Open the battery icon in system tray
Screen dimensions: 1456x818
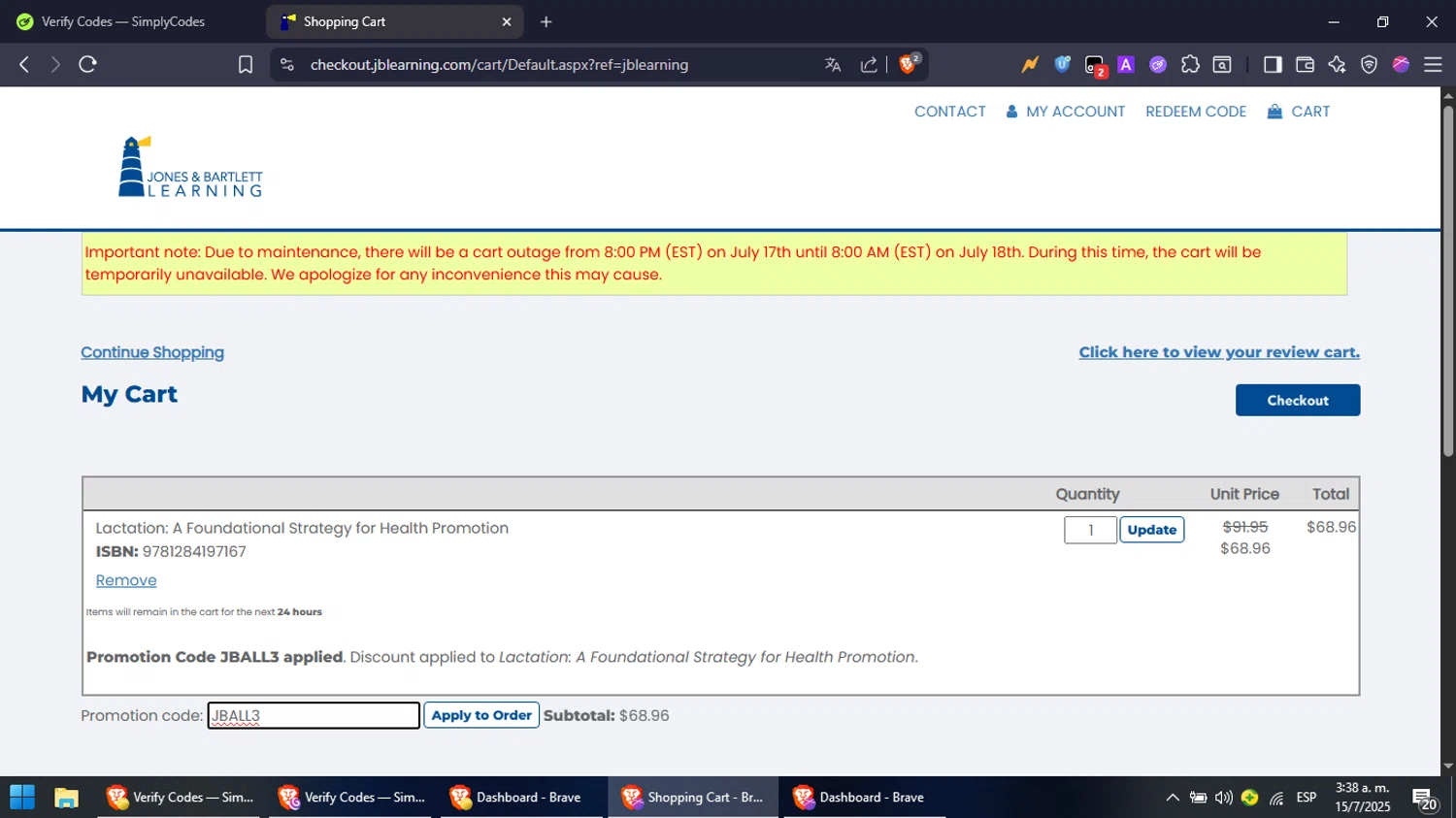point(1199,798)
